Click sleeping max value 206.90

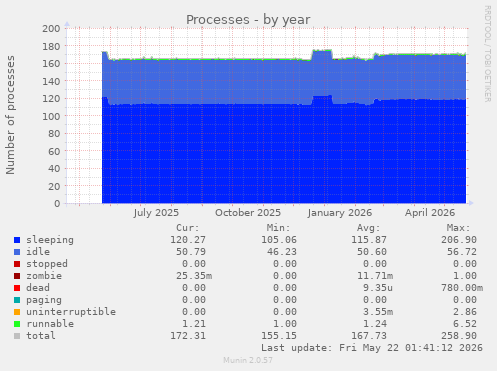point(459,240)
